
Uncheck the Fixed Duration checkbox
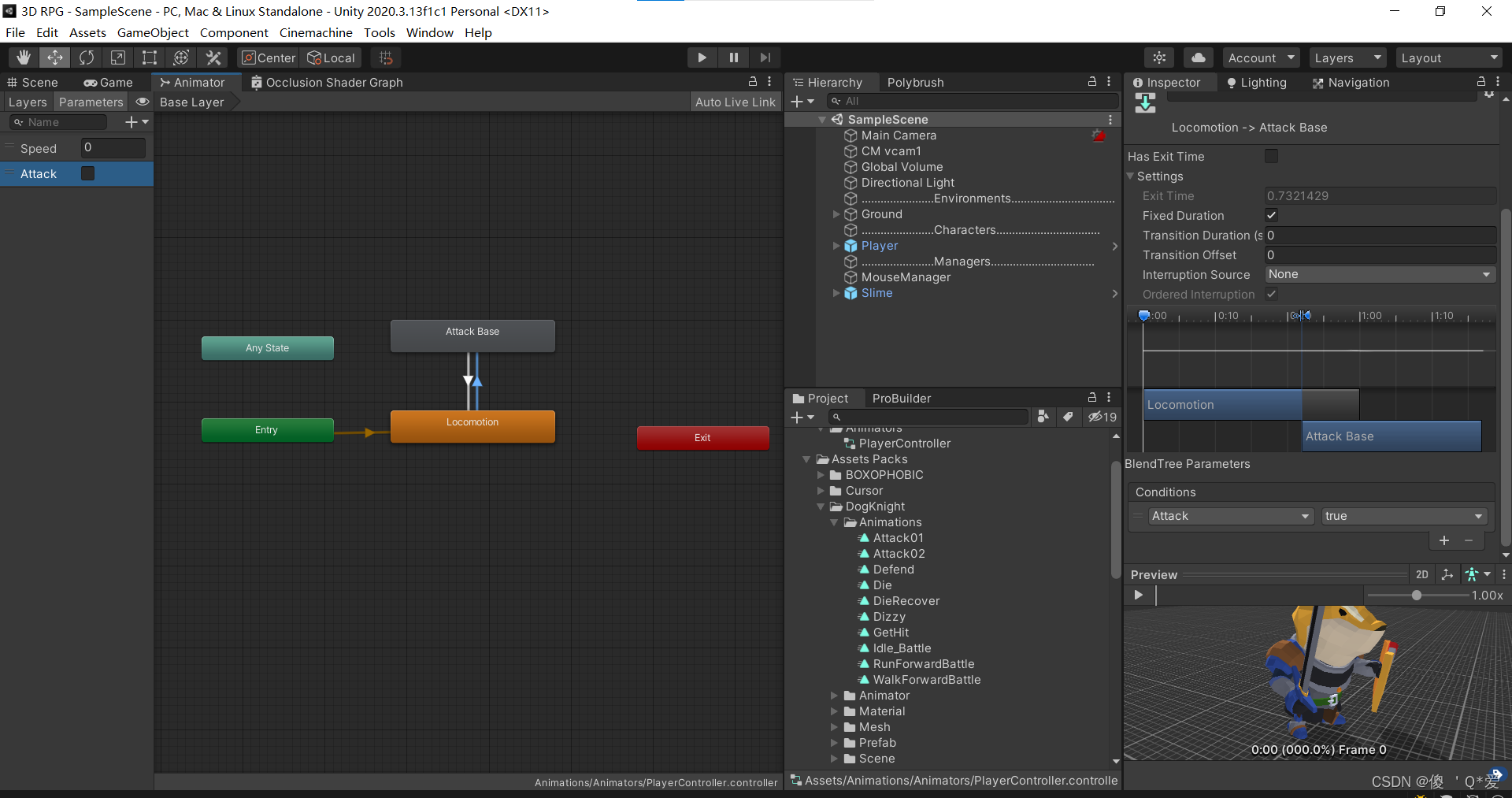point(1271,215)
